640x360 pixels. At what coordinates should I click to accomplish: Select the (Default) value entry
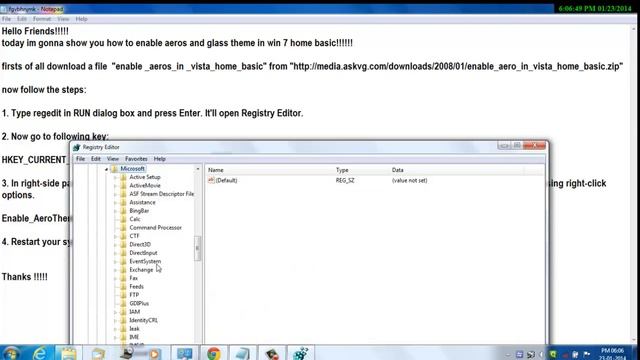[x=226, y=180]
